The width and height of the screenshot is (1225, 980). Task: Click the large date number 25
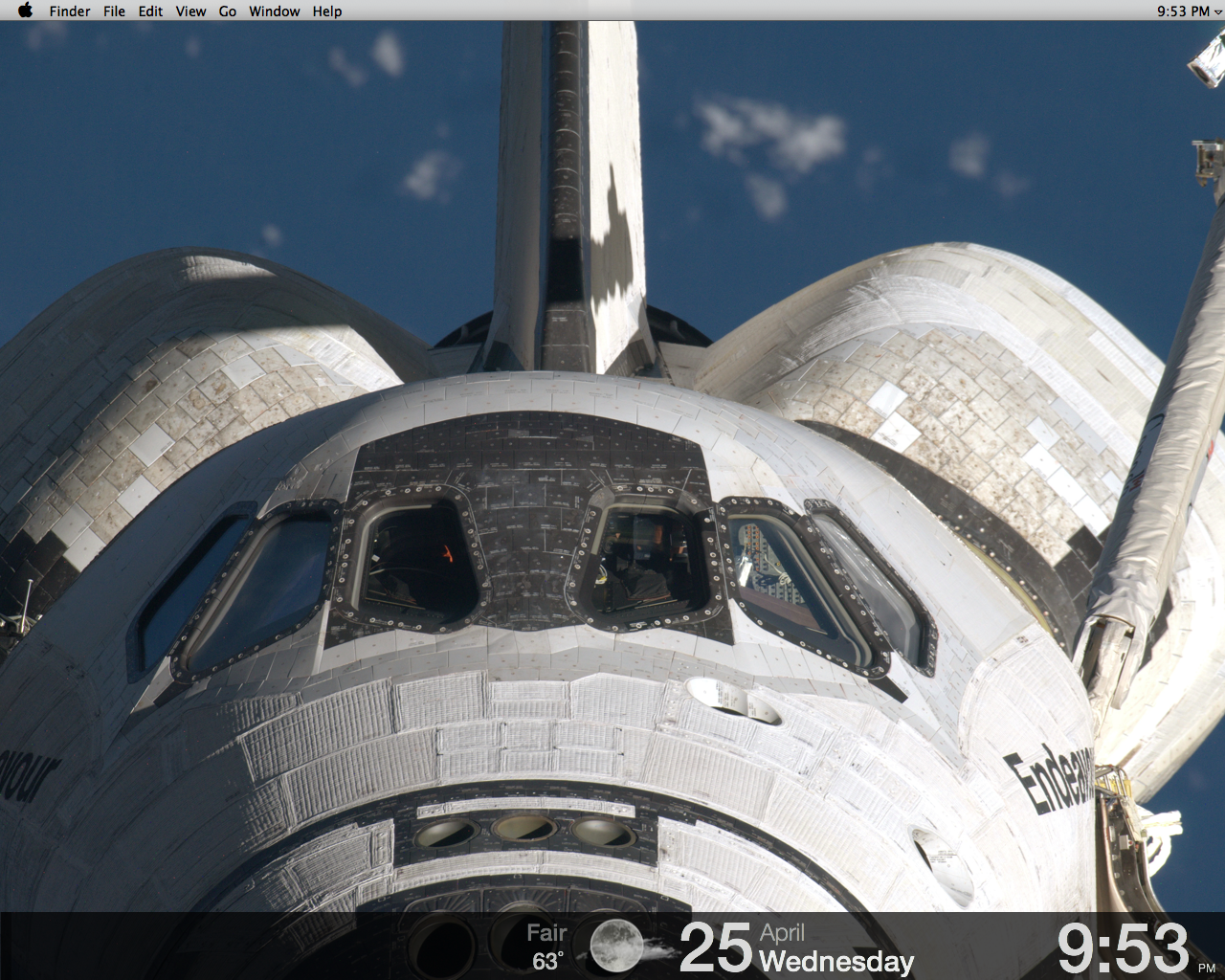click(716, 947)
